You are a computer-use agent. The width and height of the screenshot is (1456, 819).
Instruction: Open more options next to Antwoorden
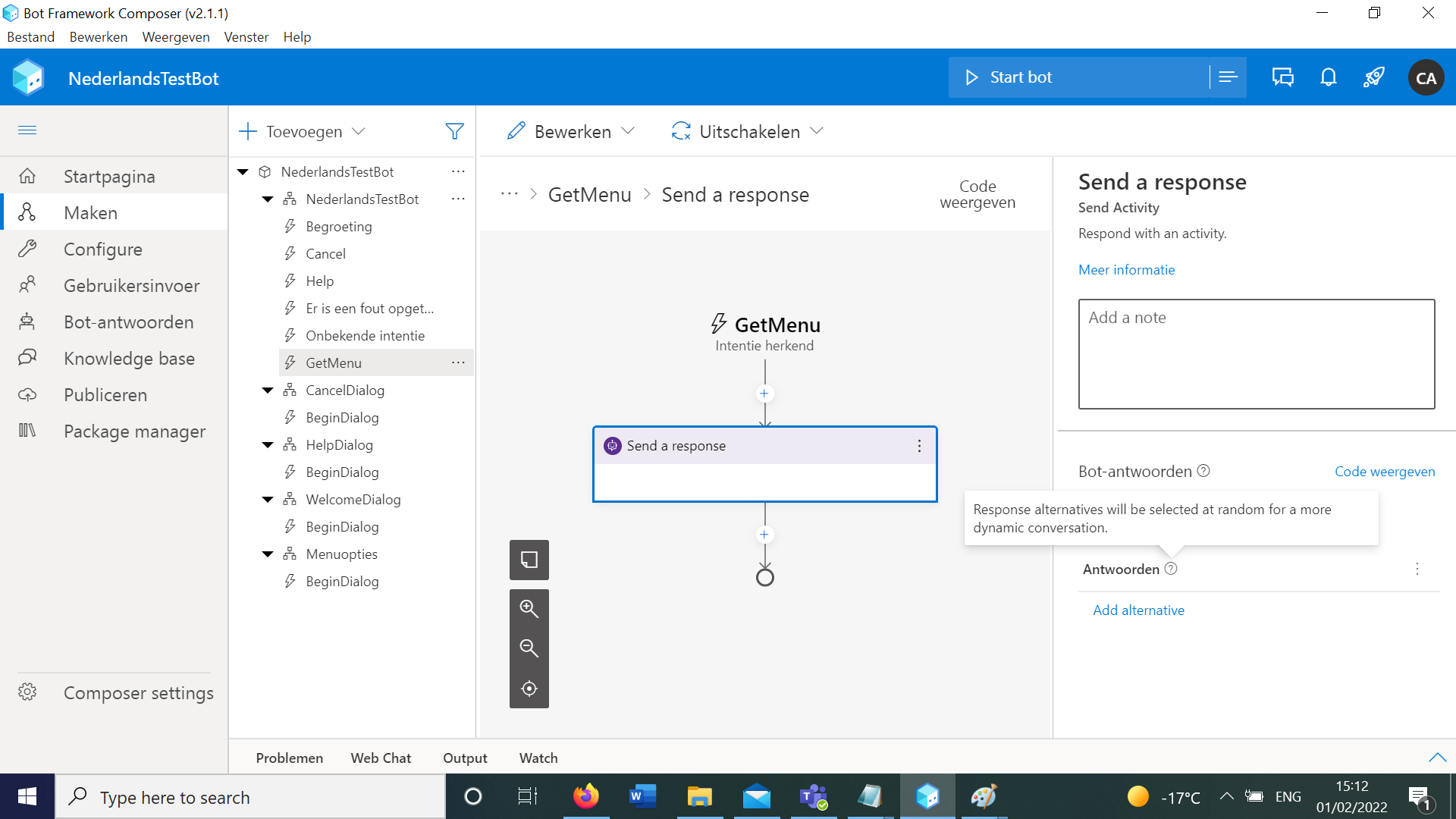pyautogui.click(x=1417, y=569)
